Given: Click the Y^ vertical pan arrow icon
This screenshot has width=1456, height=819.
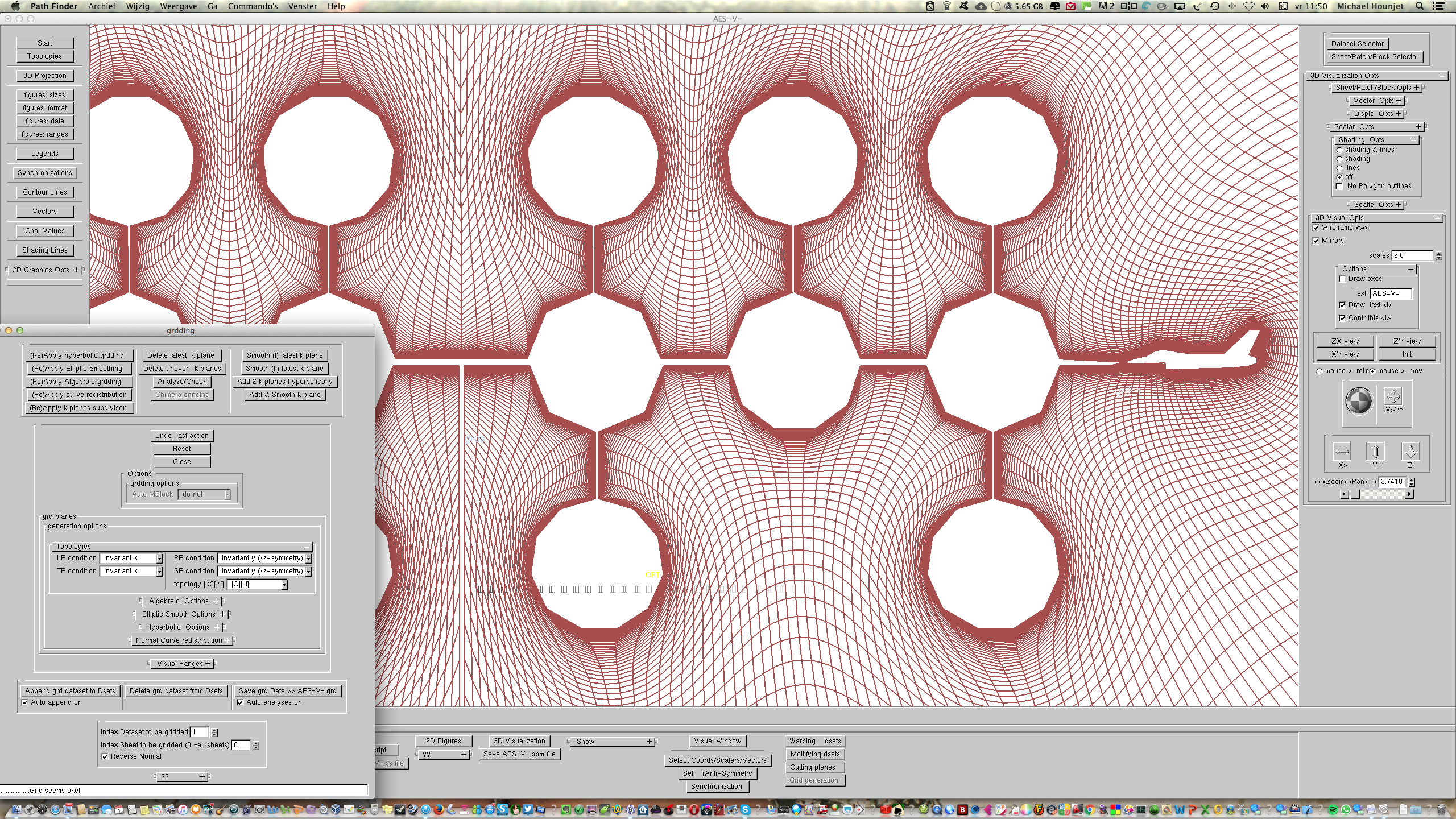Looking at the screenshot, I should click(x=1376, y=452).
